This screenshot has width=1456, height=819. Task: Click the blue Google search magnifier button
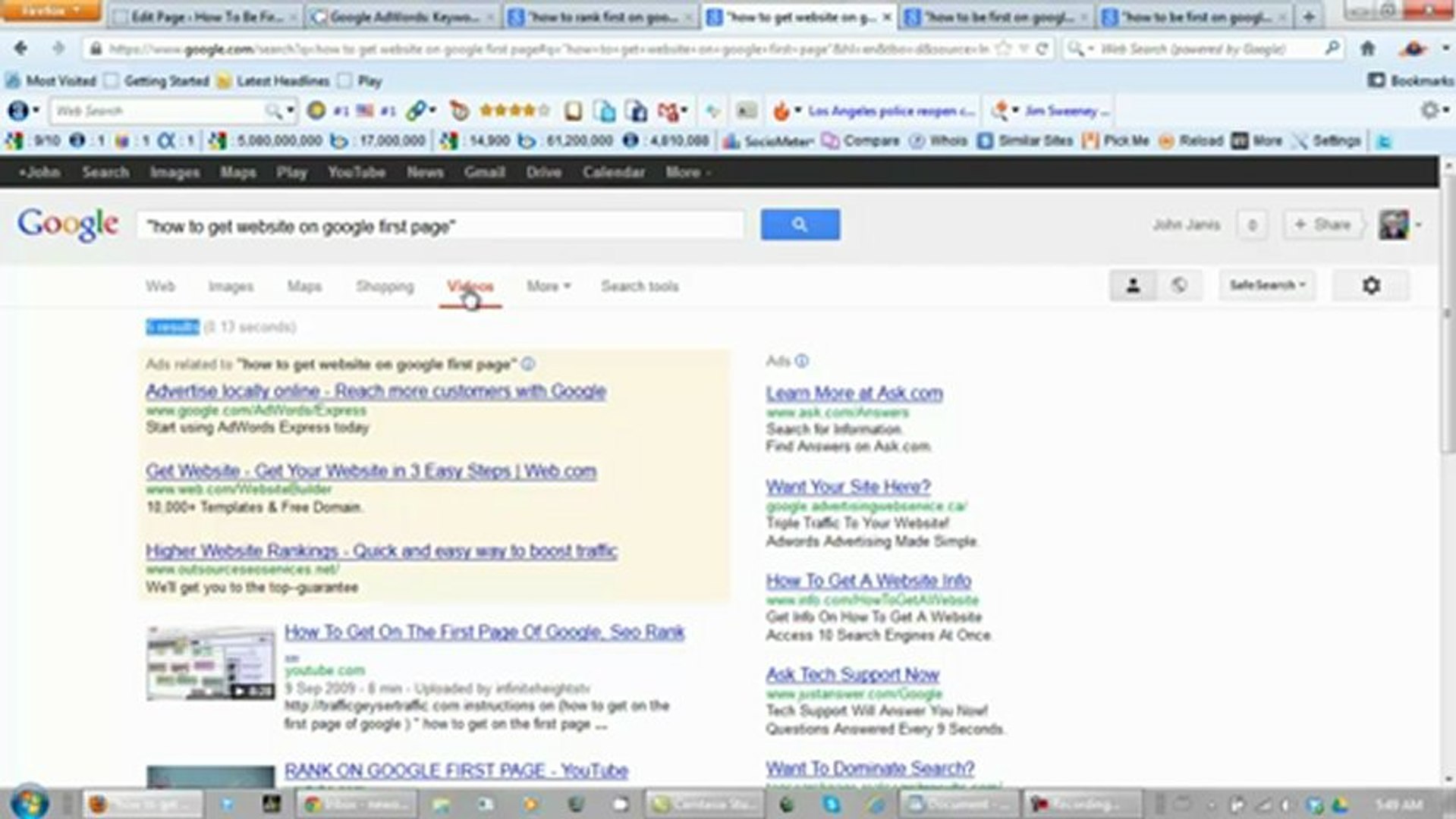pos(800,224)
